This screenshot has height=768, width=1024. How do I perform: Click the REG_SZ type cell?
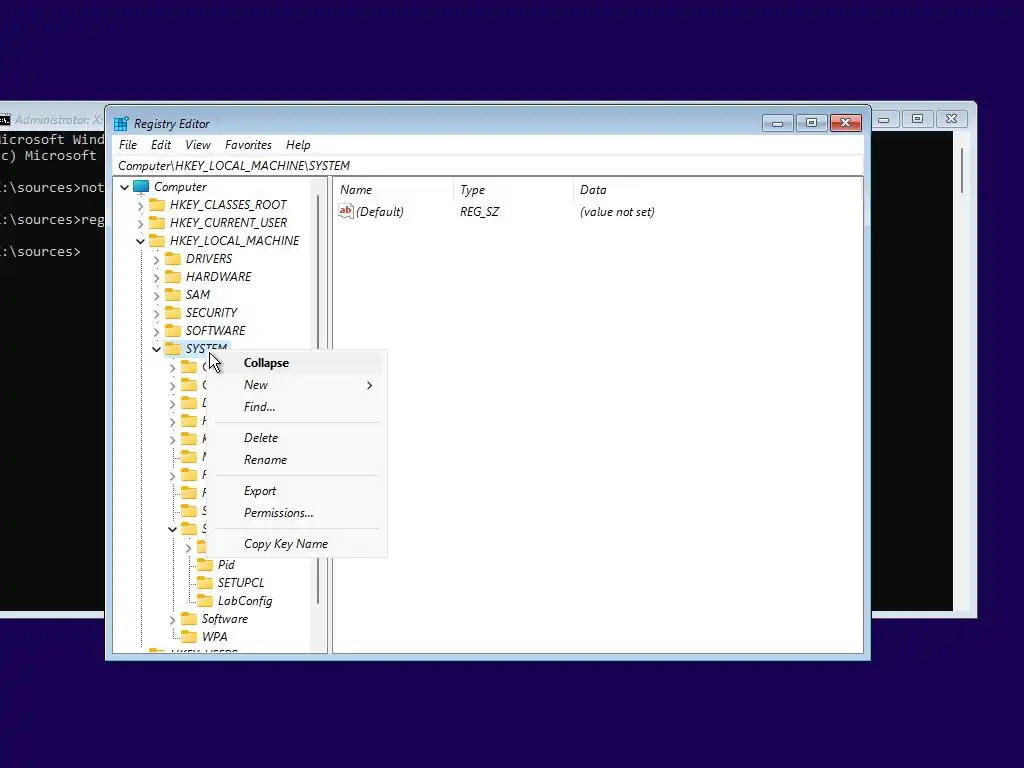479,212
